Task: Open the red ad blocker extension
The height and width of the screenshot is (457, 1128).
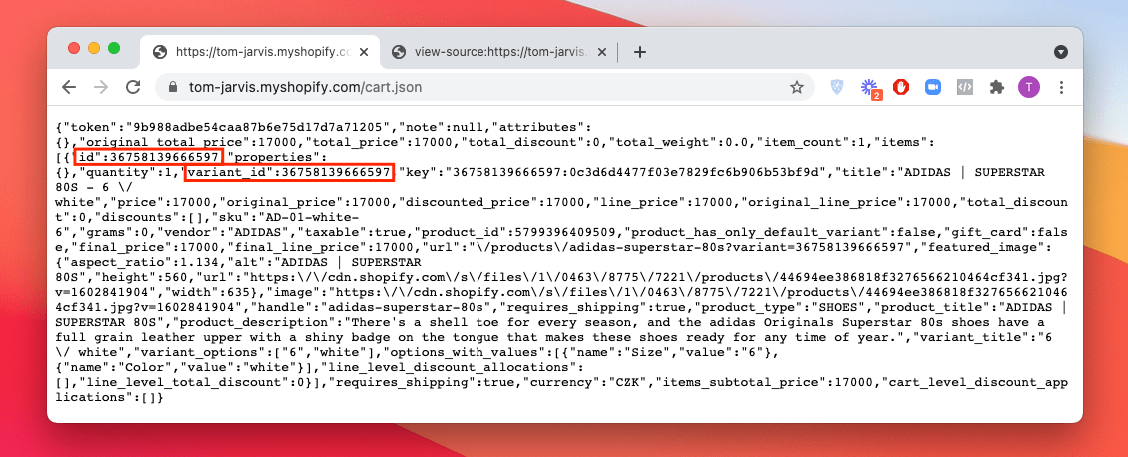Action: pos(901,87)
